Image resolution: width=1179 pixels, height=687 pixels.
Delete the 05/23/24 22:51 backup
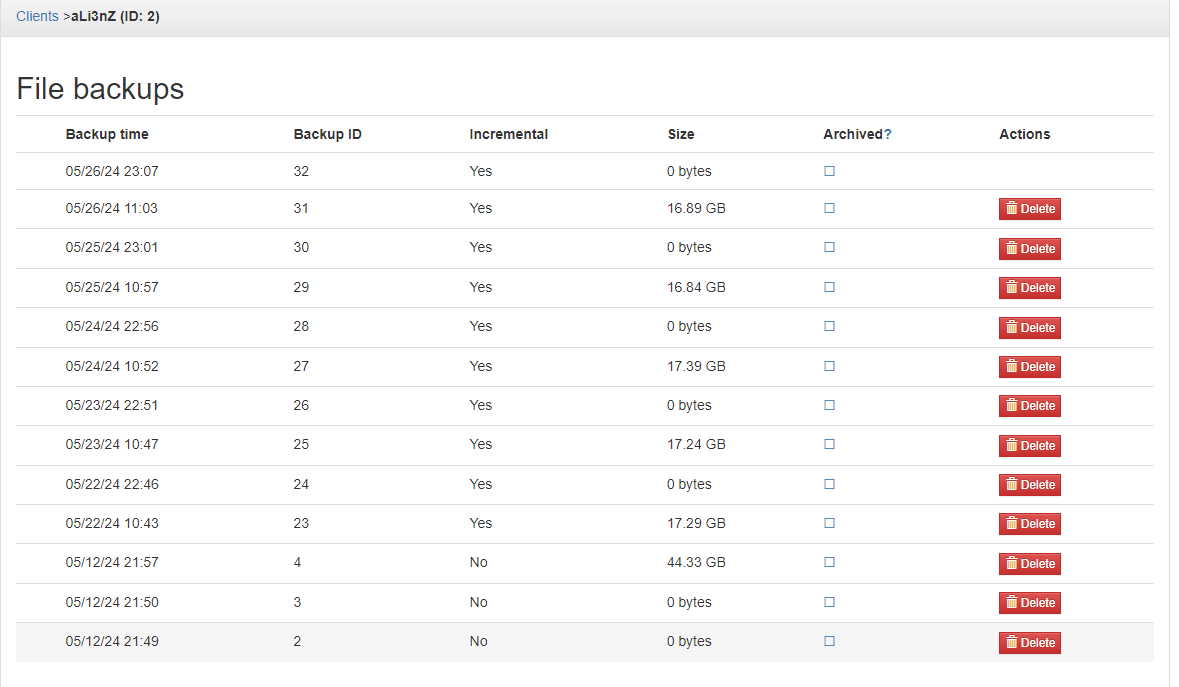(x=1029, y=406)
